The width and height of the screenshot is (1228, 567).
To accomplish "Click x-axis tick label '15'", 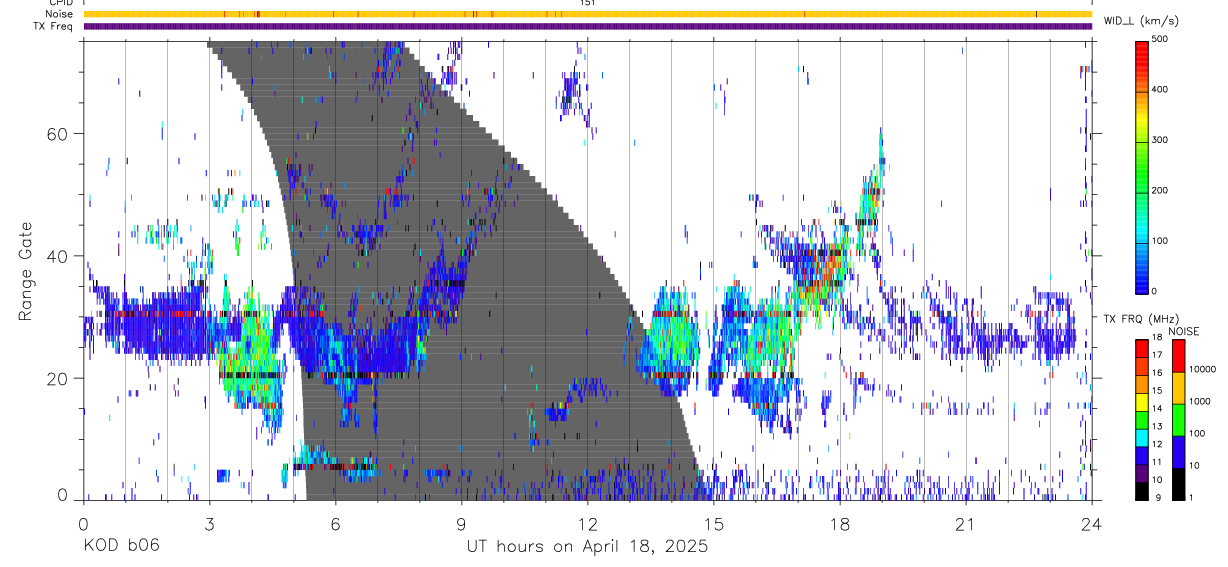I will [x=714, y=523].
